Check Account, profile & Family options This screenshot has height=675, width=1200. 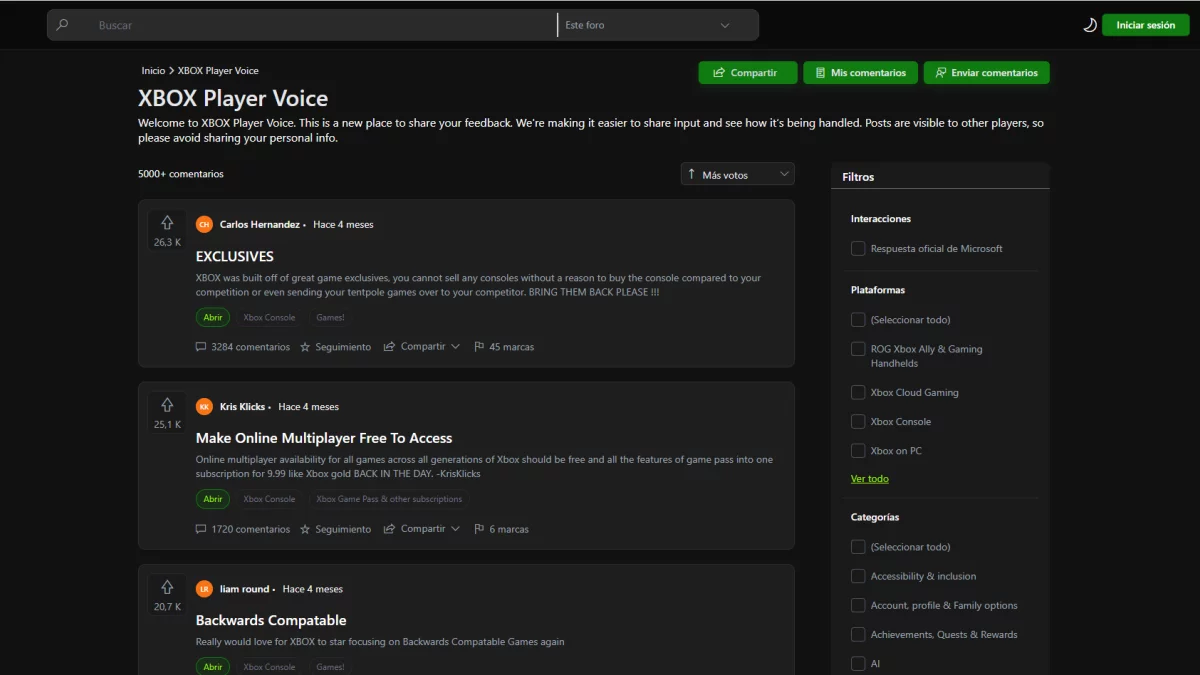coord(858,605)
